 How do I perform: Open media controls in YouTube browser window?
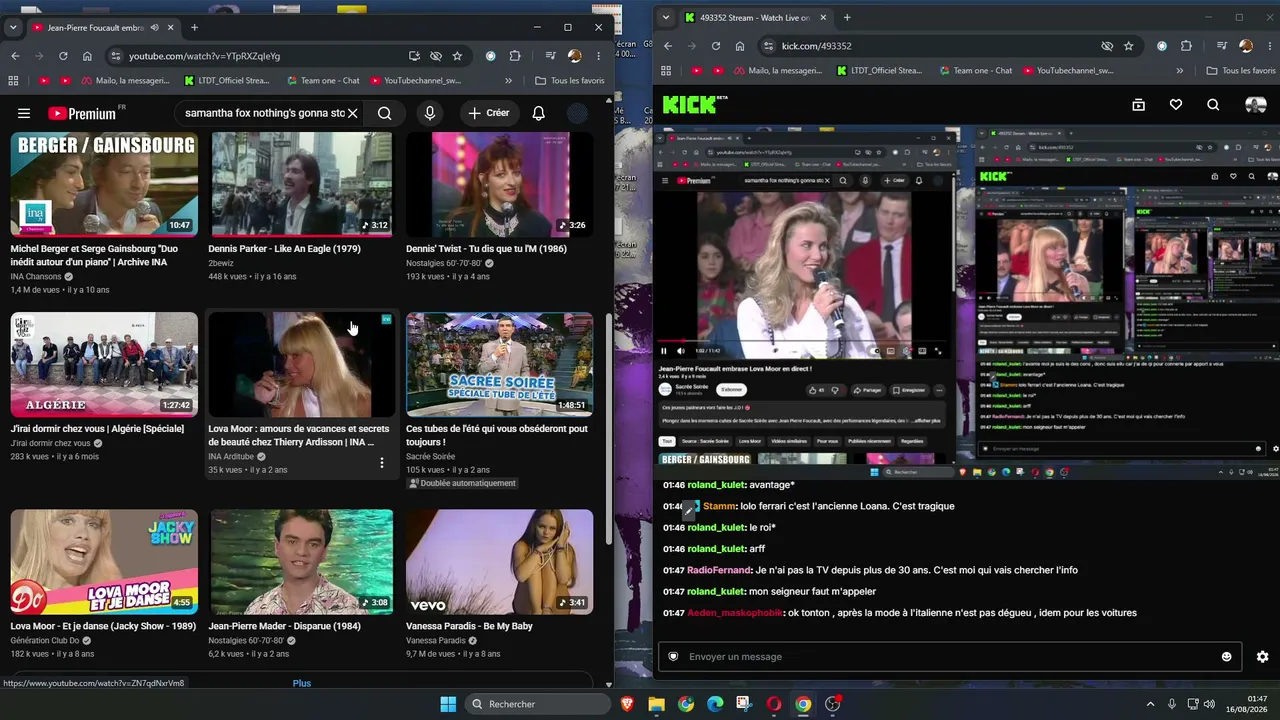coord(551,56)
